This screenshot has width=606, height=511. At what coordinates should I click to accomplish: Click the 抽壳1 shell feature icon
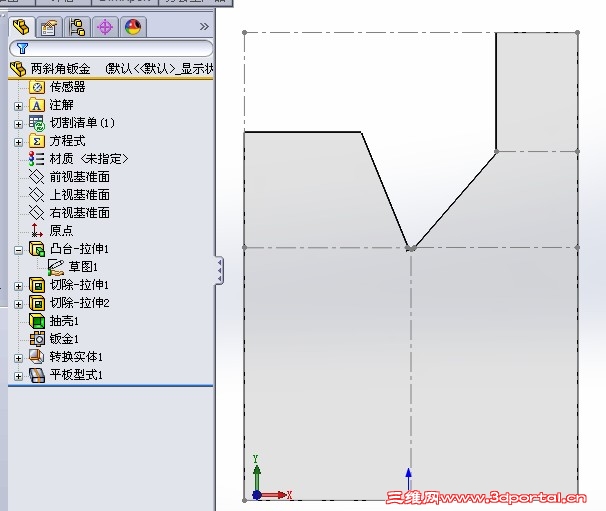37,321
